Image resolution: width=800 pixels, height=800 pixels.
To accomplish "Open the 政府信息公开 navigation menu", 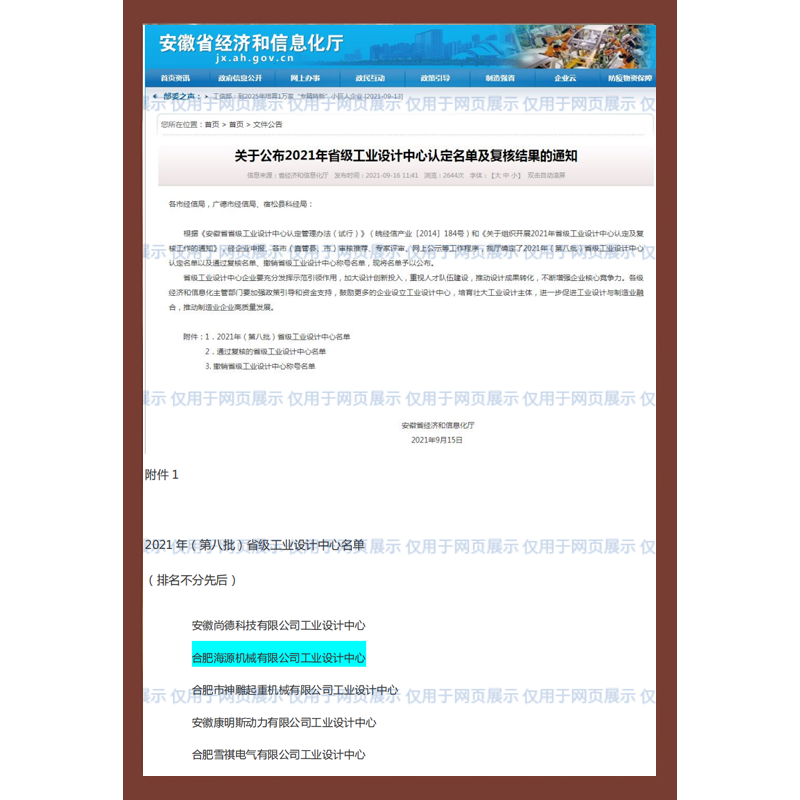I will [240, 78].
